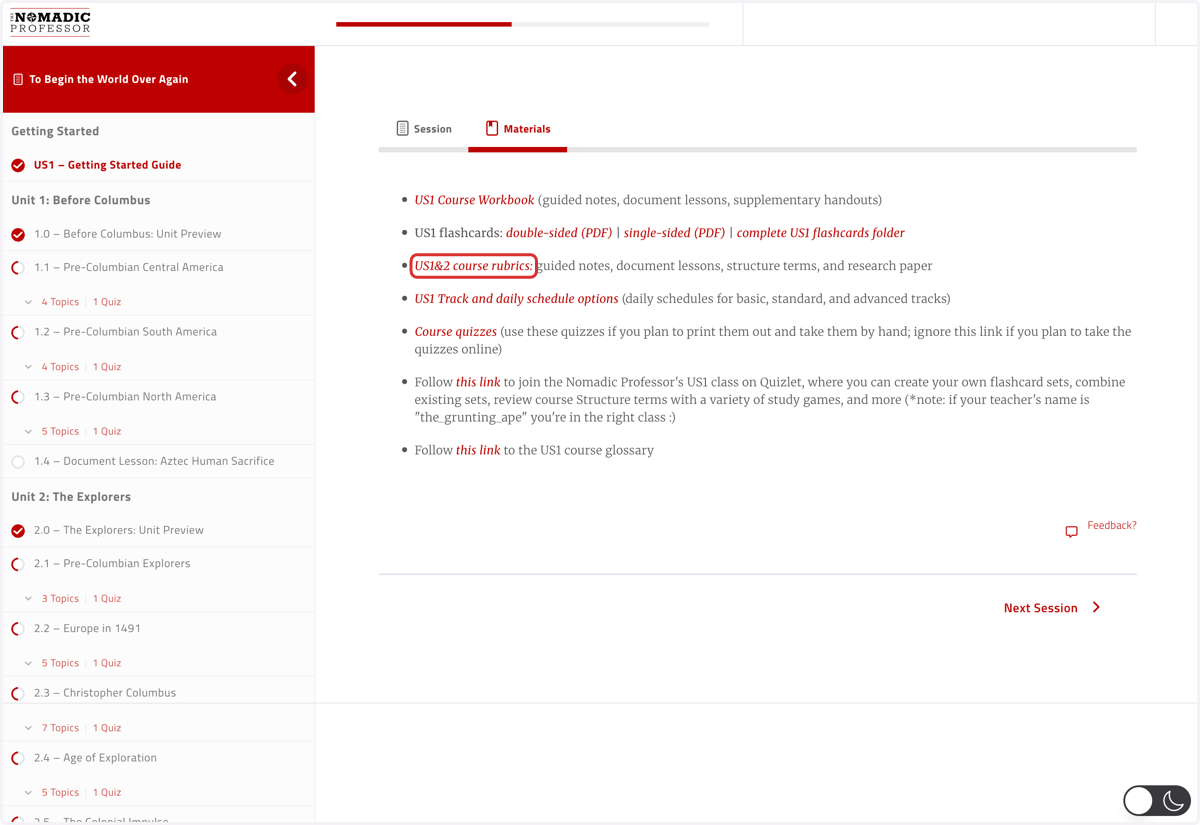Click completed checkmark for 2.0 The Explorers
1200x825 pixels.
(18, 530)
